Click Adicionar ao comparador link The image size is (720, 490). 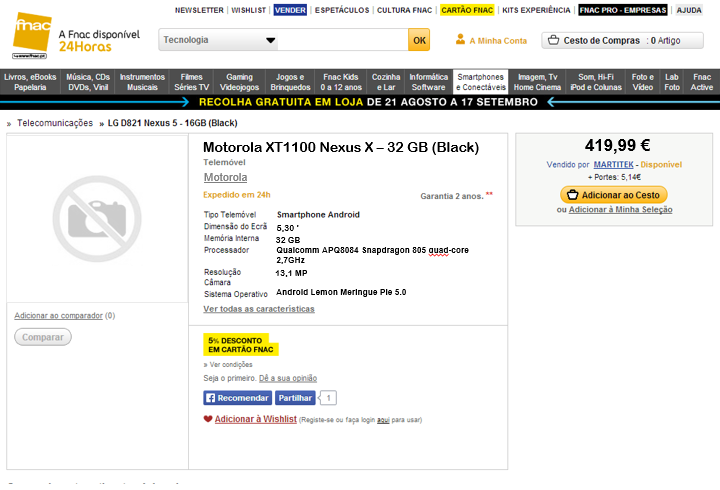tap(58, 315)
